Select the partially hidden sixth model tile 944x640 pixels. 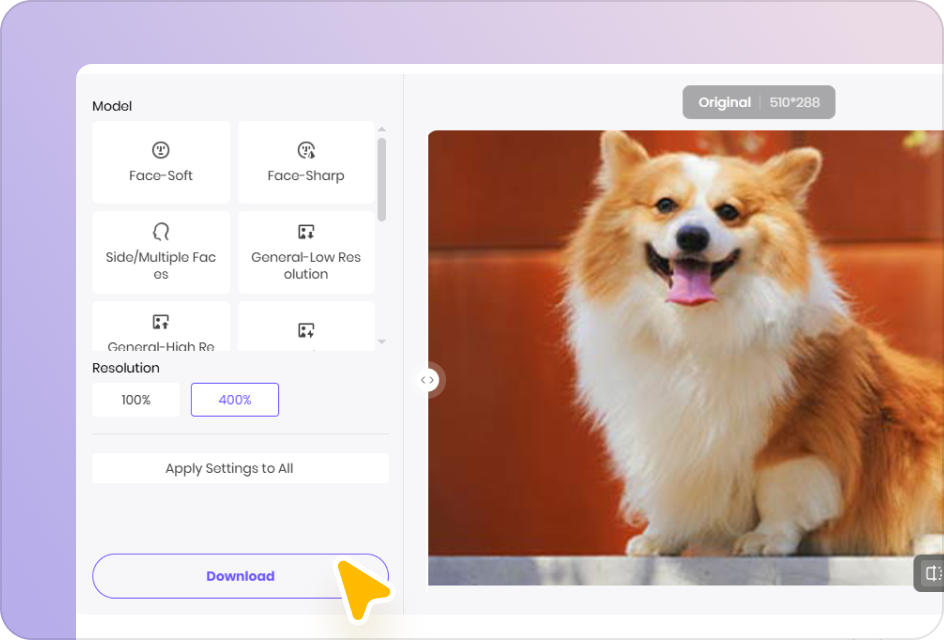pyautogui.click(x=306, y=329)
